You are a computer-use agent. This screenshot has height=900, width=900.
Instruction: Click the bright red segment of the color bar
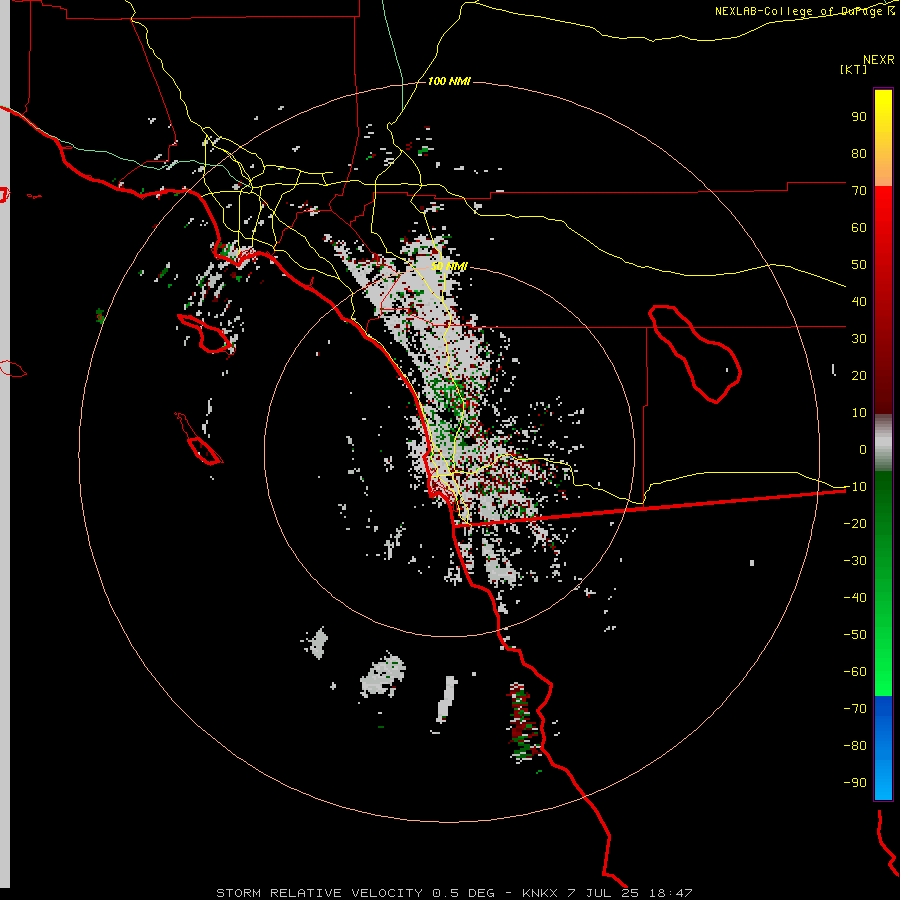click(x=883, y=300)
